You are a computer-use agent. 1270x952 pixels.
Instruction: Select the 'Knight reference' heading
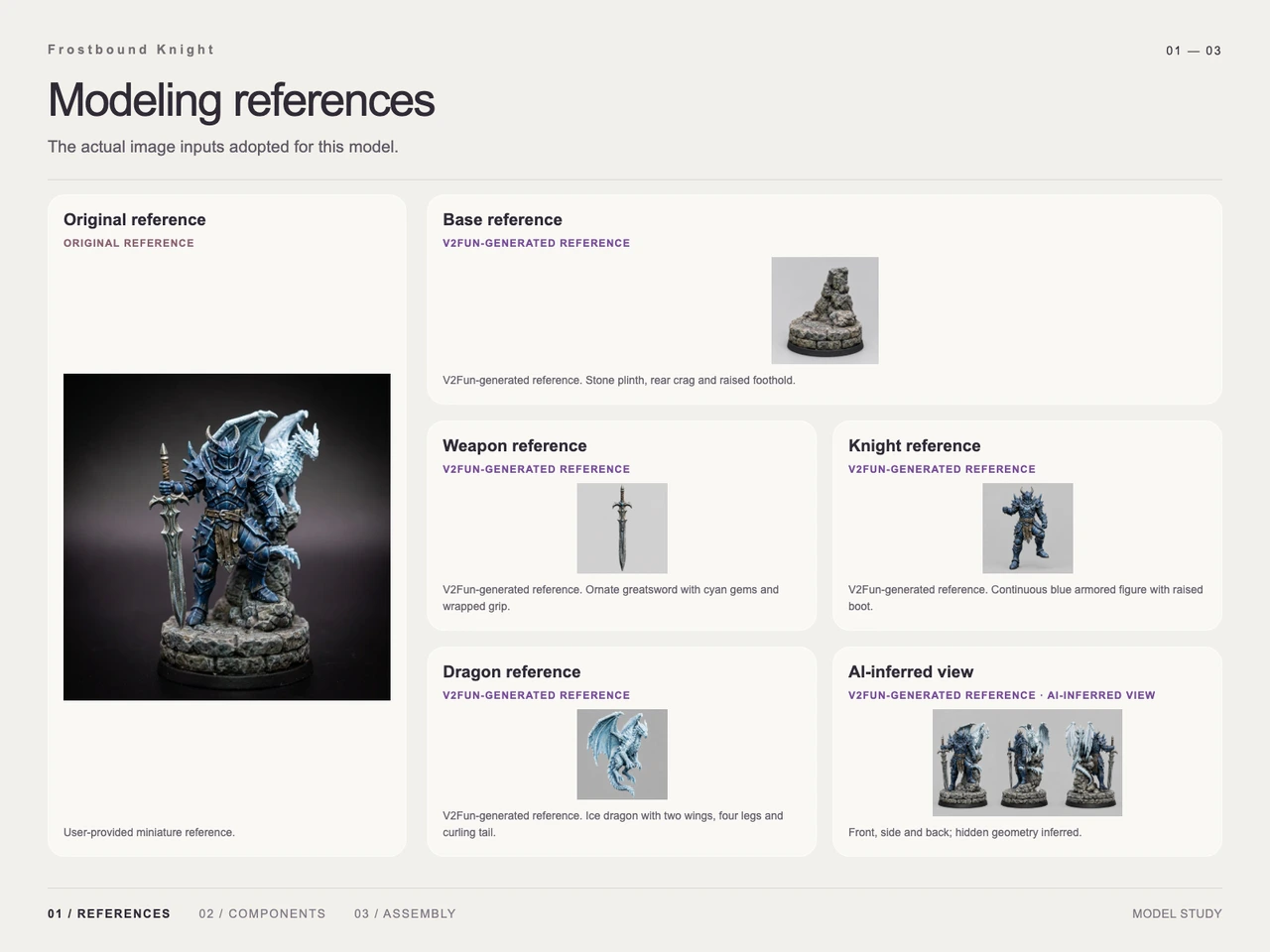tap(915, 446)
